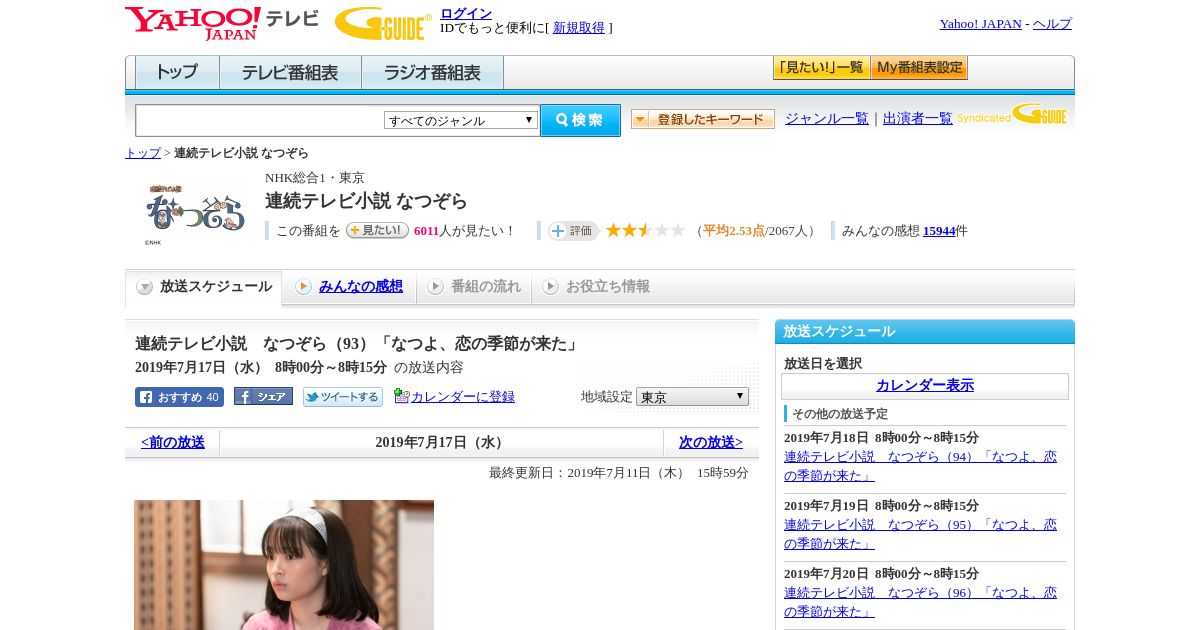Image resolution: width=1200 pixels, height=630 pixels.
Task: Open the なつぞら（95）episode link
Action: click(x=920, y=534)
